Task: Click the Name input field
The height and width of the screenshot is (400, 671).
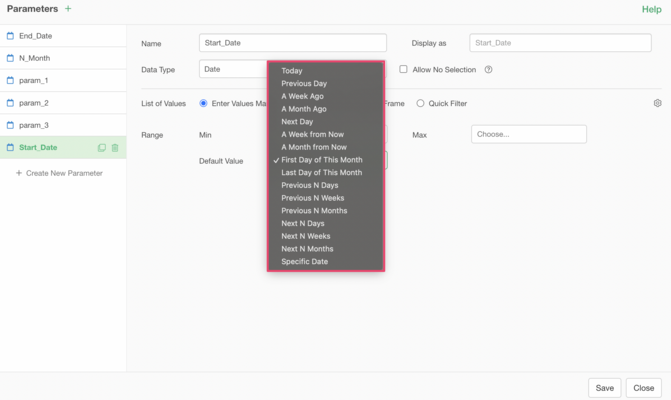Action: point(293,43)
